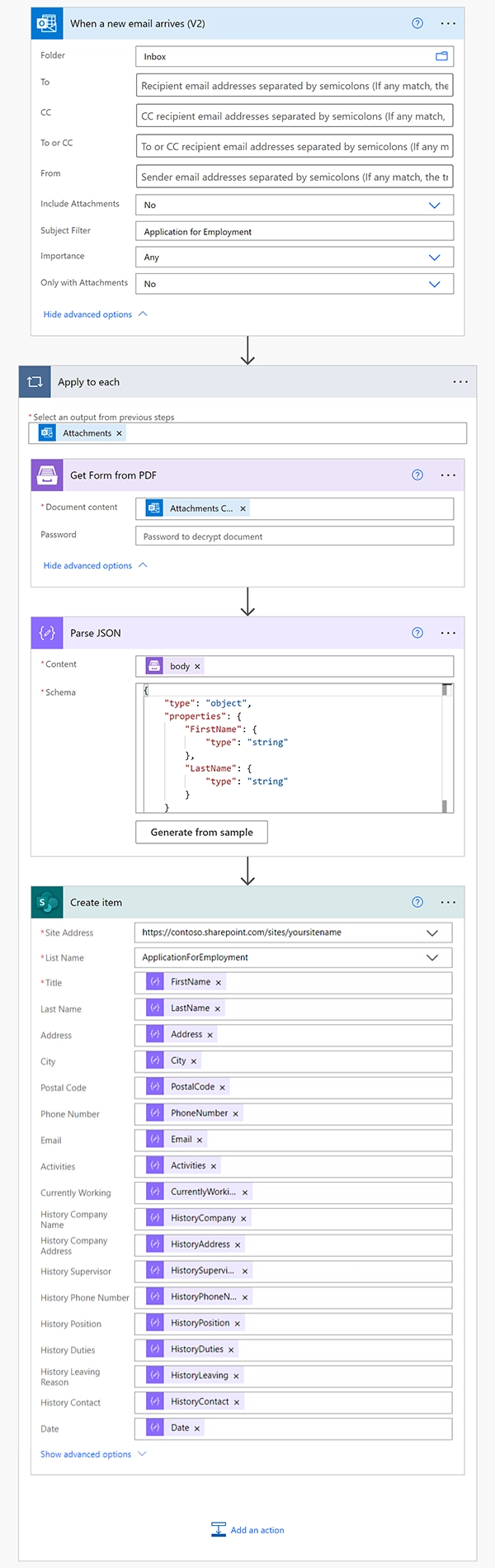This screenshot has height=1568, width=495.
Task: Collapse advanced options on the email trigger
Action: point(96,314)
